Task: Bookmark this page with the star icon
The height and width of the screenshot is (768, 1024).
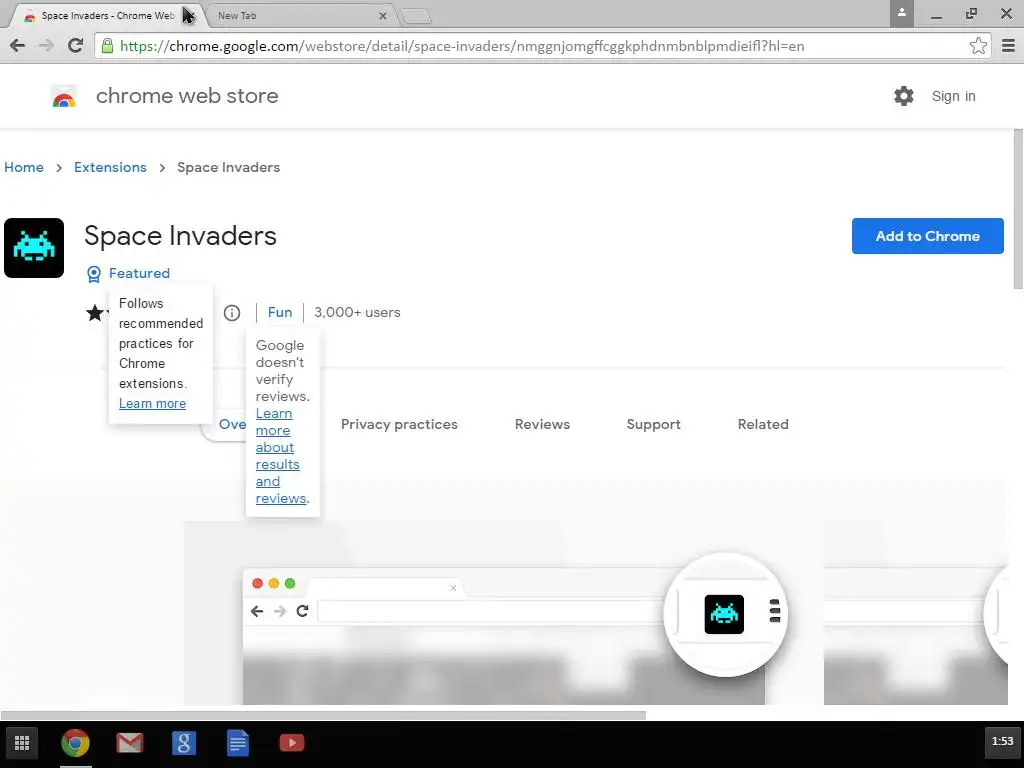Action: tap(978, 46)
